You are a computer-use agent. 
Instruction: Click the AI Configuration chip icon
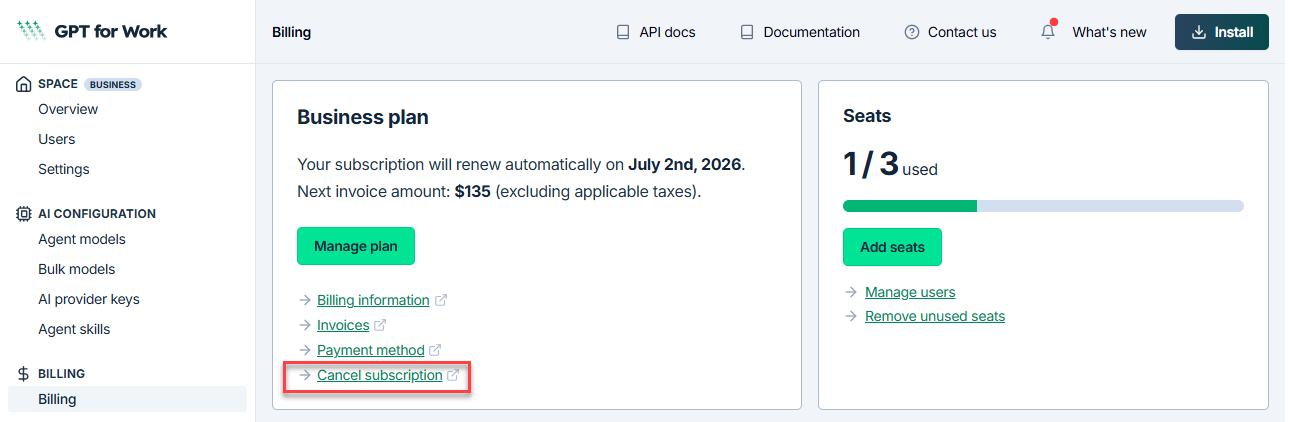(x=23, y=214)
